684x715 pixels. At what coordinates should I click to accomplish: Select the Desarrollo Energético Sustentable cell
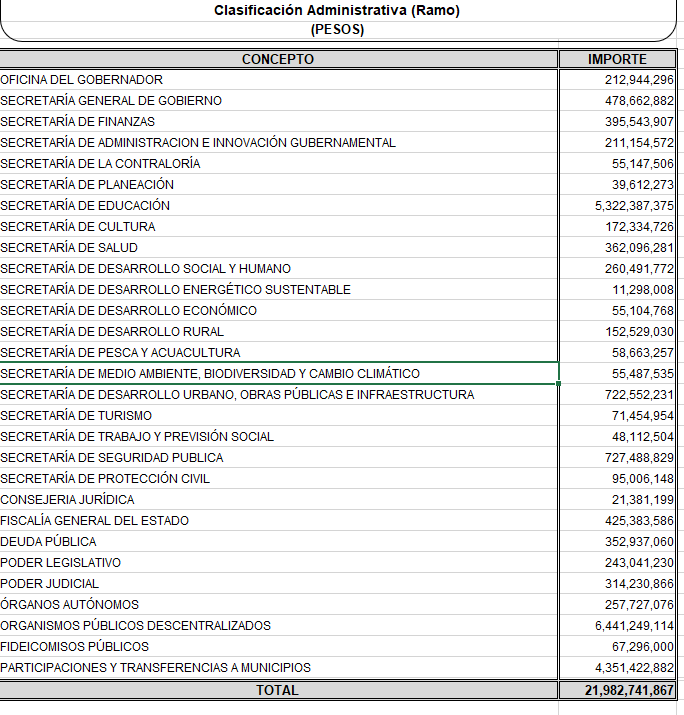point(279,290)
